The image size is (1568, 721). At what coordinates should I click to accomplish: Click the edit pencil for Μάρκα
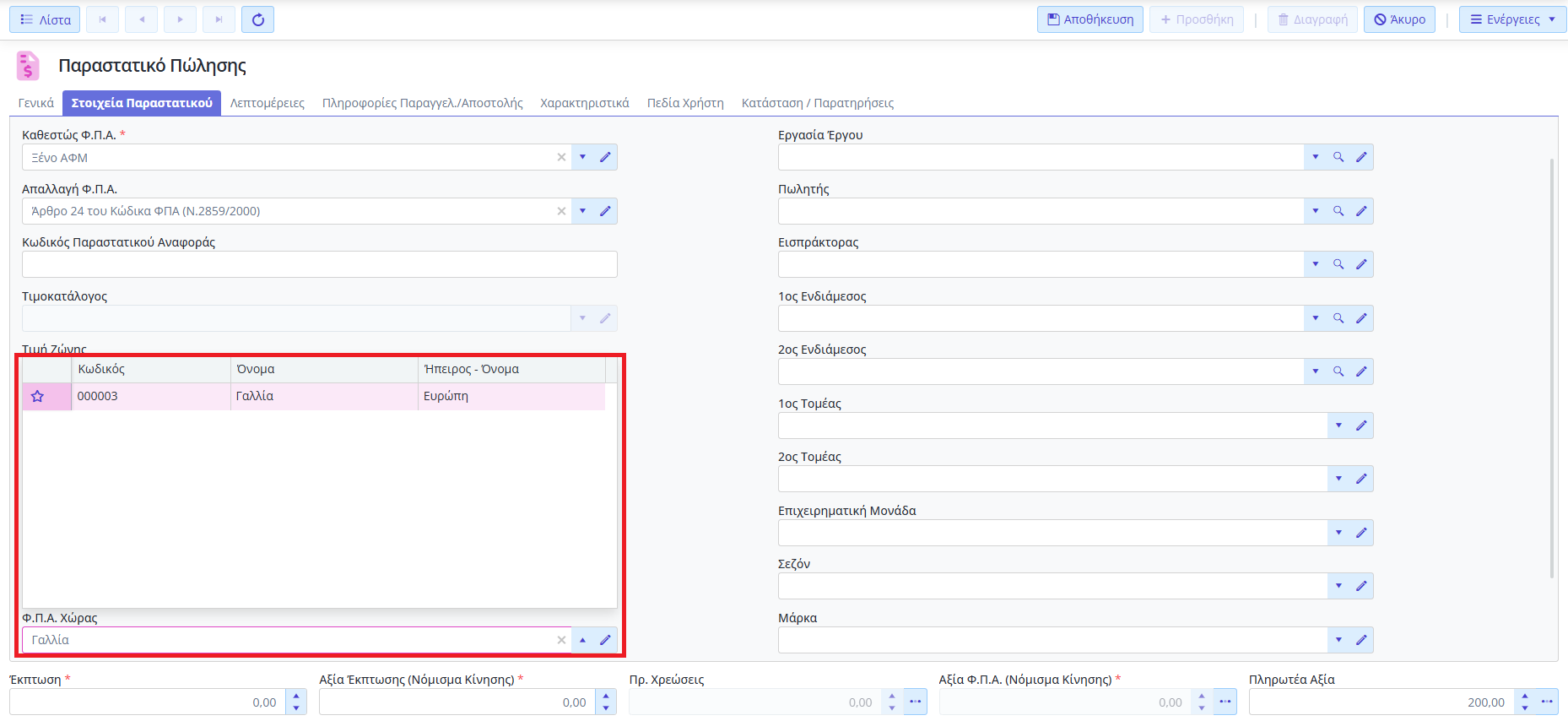(x=1361, y=640)
